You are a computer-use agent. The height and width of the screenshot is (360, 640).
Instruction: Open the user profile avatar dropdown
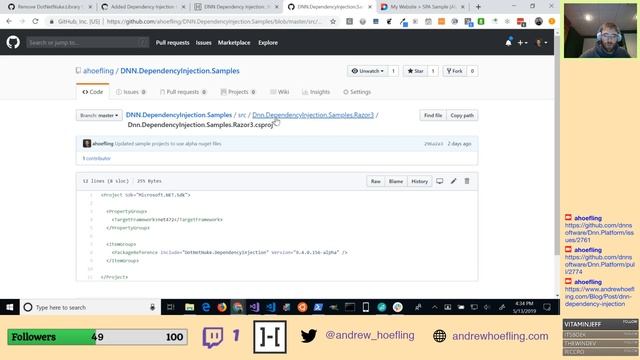coord(541,42)
